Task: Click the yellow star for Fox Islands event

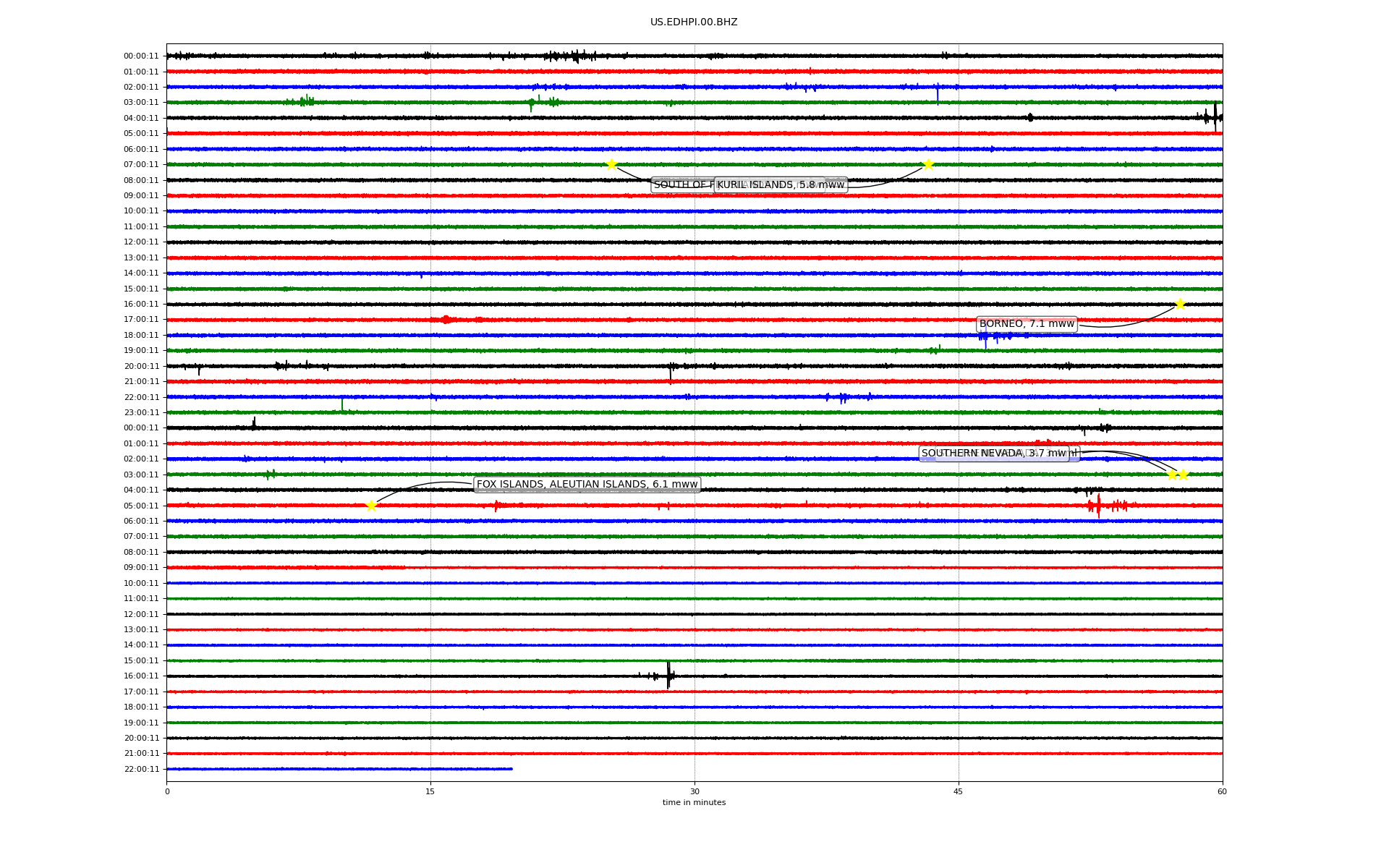Action: (371, 506)
